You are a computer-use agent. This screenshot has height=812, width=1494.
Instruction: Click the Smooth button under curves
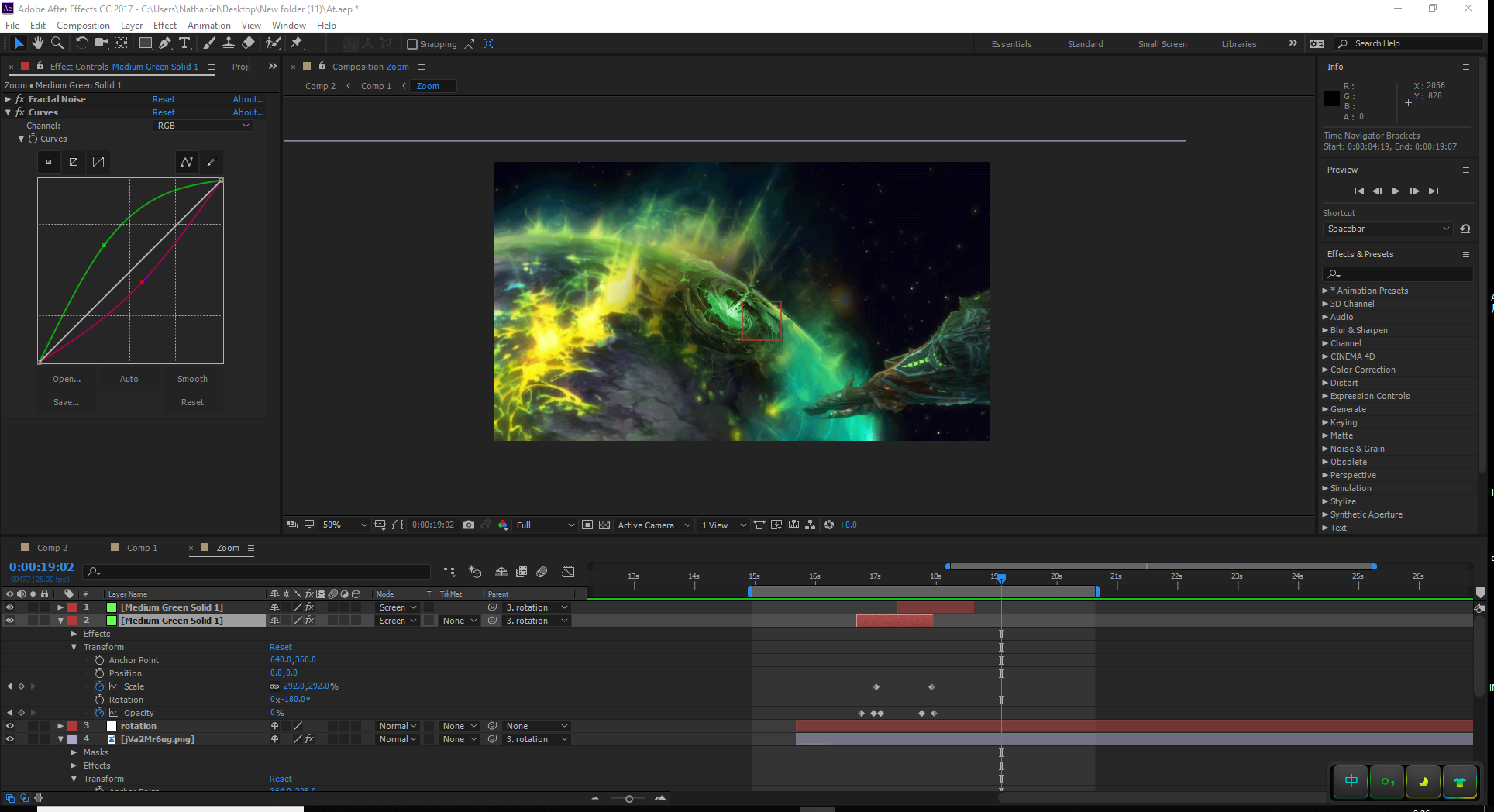[192, 379]
